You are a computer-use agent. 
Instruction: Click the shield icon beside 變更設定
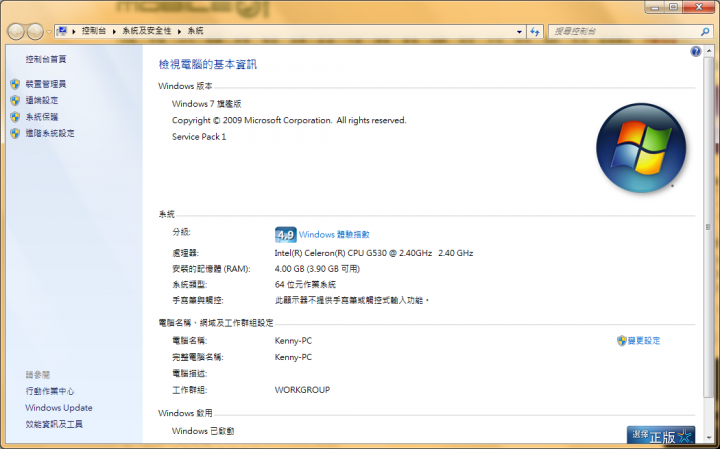(622, 341)
